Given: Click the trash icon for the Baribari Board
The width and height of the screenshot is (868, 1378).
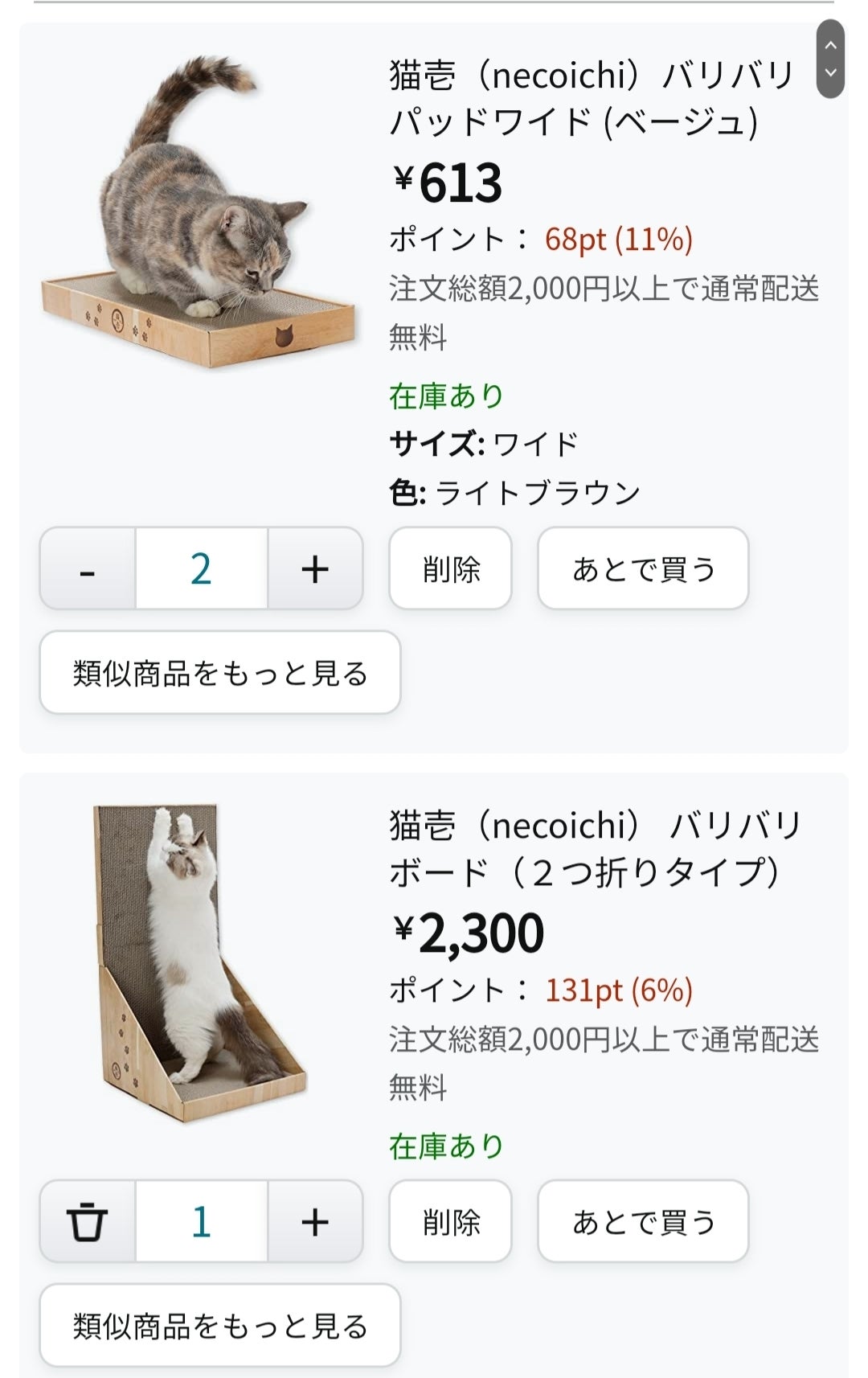Looking at the screenshot, I should (88, 1222).
